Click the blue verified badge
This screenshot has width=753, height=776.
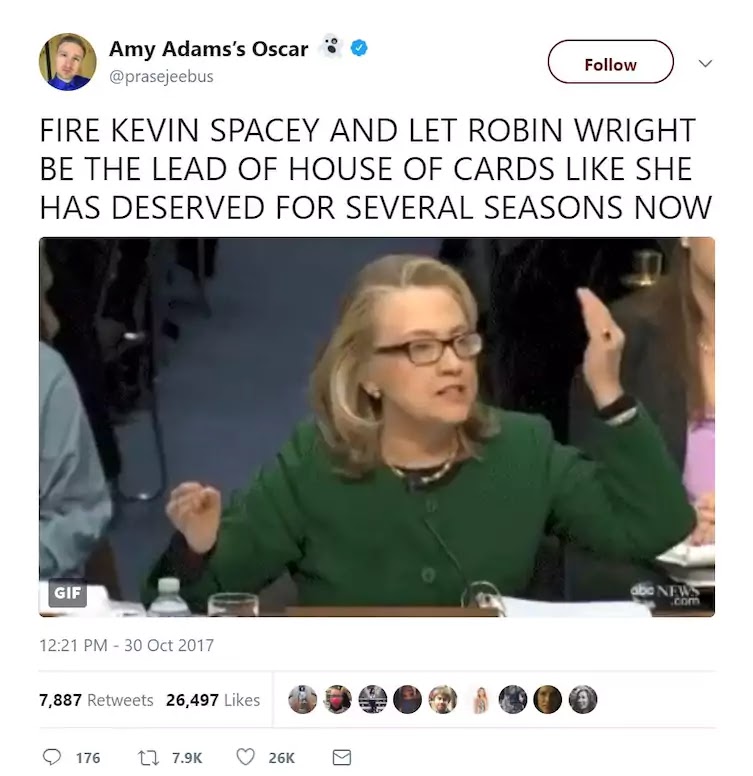coord(359,48)
